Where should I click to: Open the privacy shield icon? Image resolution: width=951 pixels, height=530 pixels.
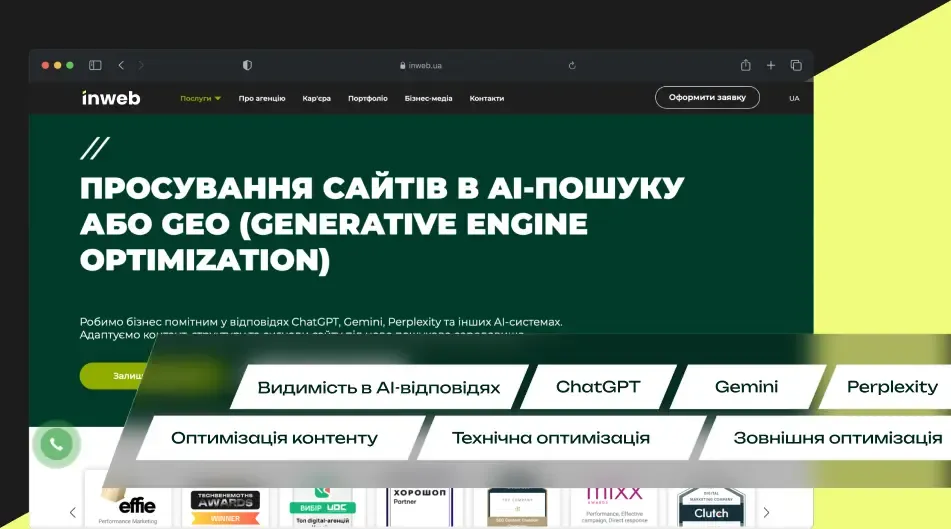[247, 65]
